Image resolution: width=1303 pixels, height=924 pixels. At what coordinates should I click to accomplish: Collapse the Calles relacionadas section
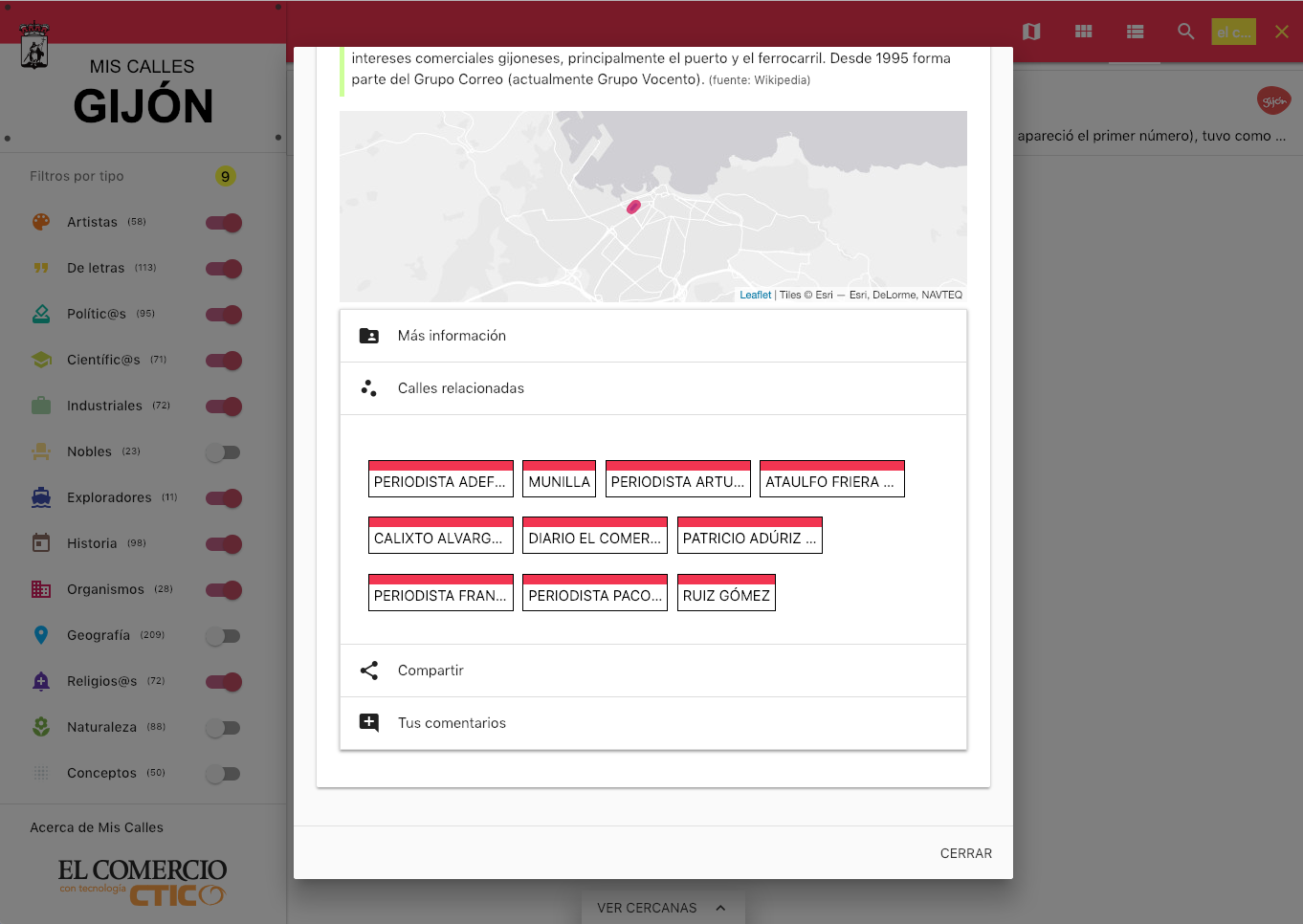[652, 388]
